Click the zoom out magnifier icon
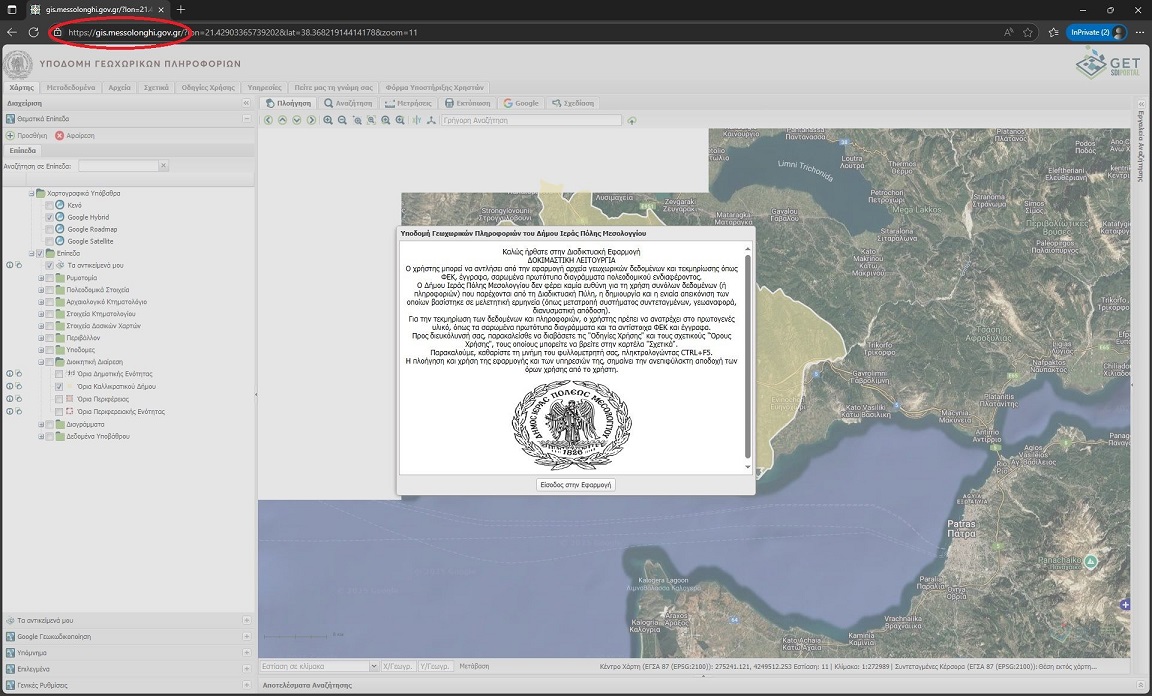 click(342, 120)
